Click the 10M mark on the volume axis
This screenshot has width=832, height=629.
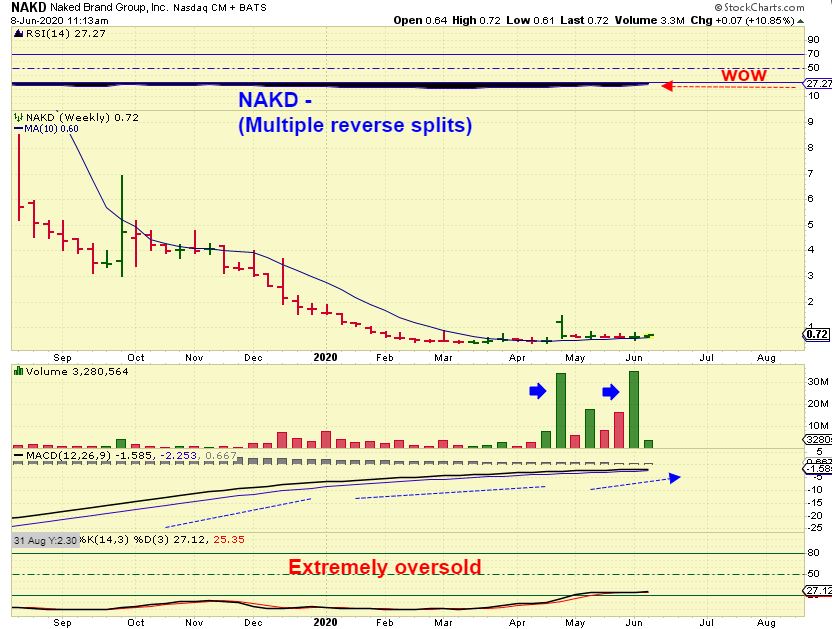pos(818,426)
